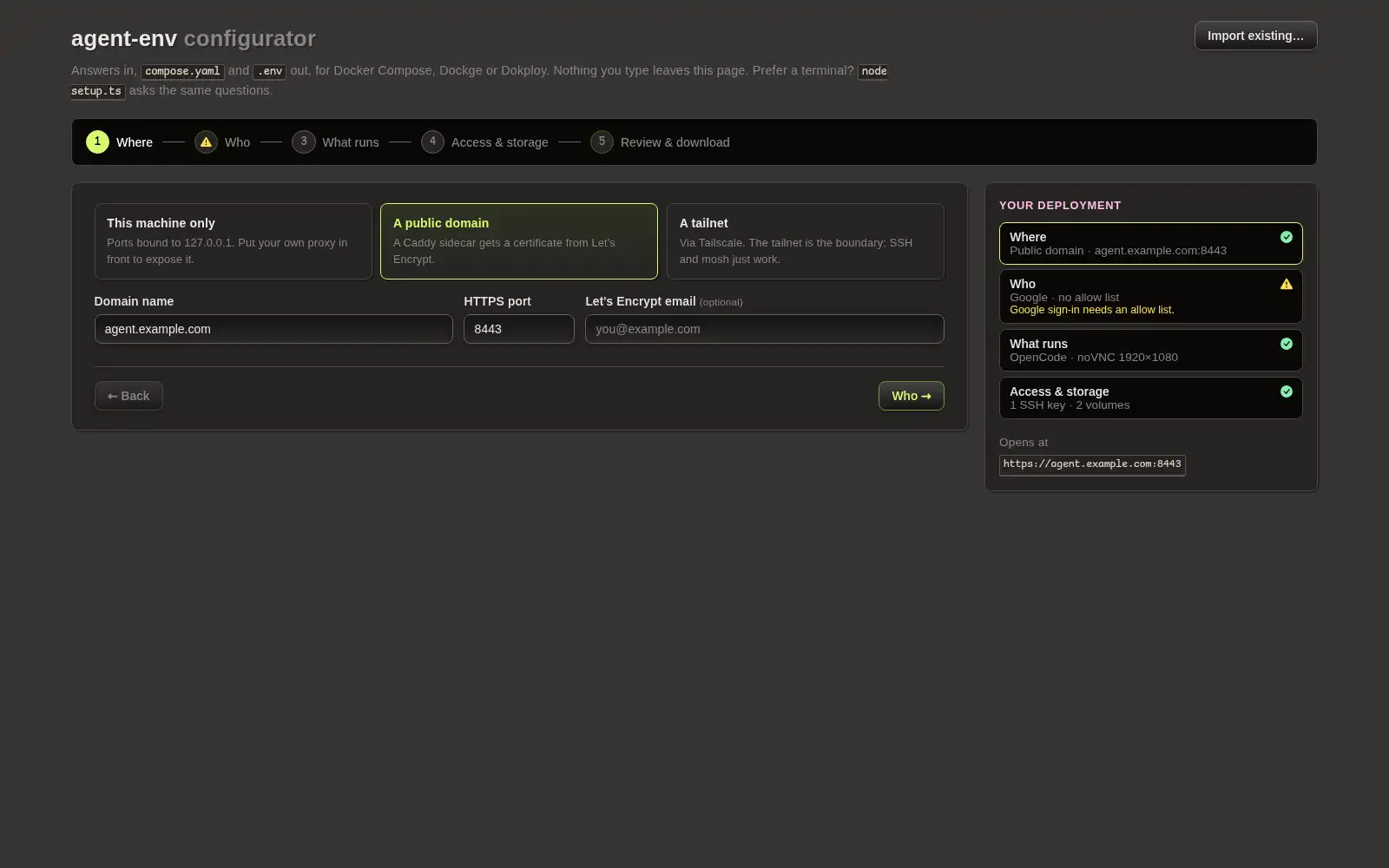Focus the HTTPS port field
Viewport: 1389px width, 868px height.
click(x=518, y=329)
